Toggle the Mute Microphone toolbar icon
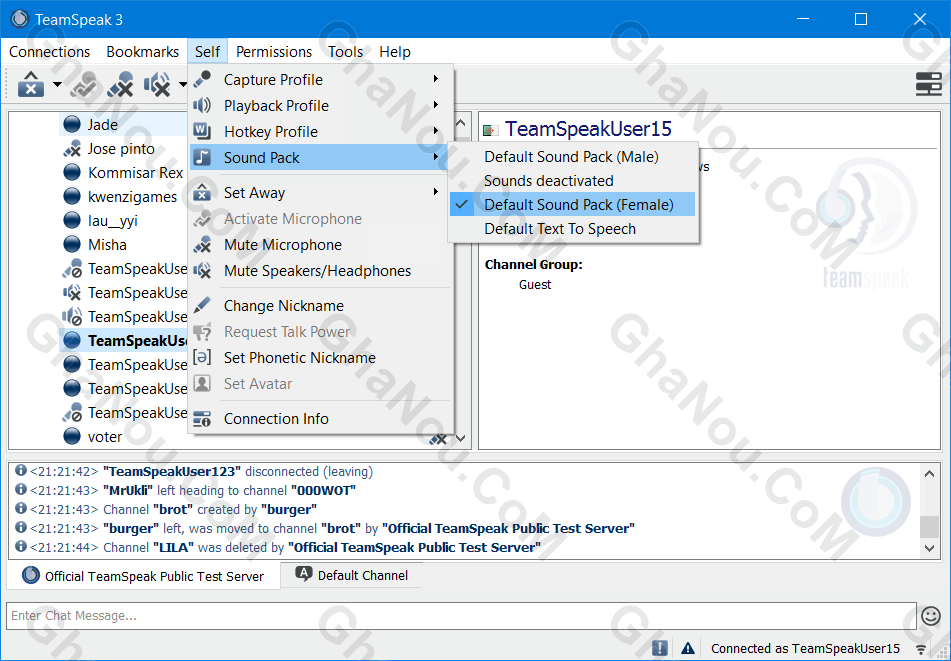Image resolution: width=951 pixels, height=661 pixels. (120, 84)
